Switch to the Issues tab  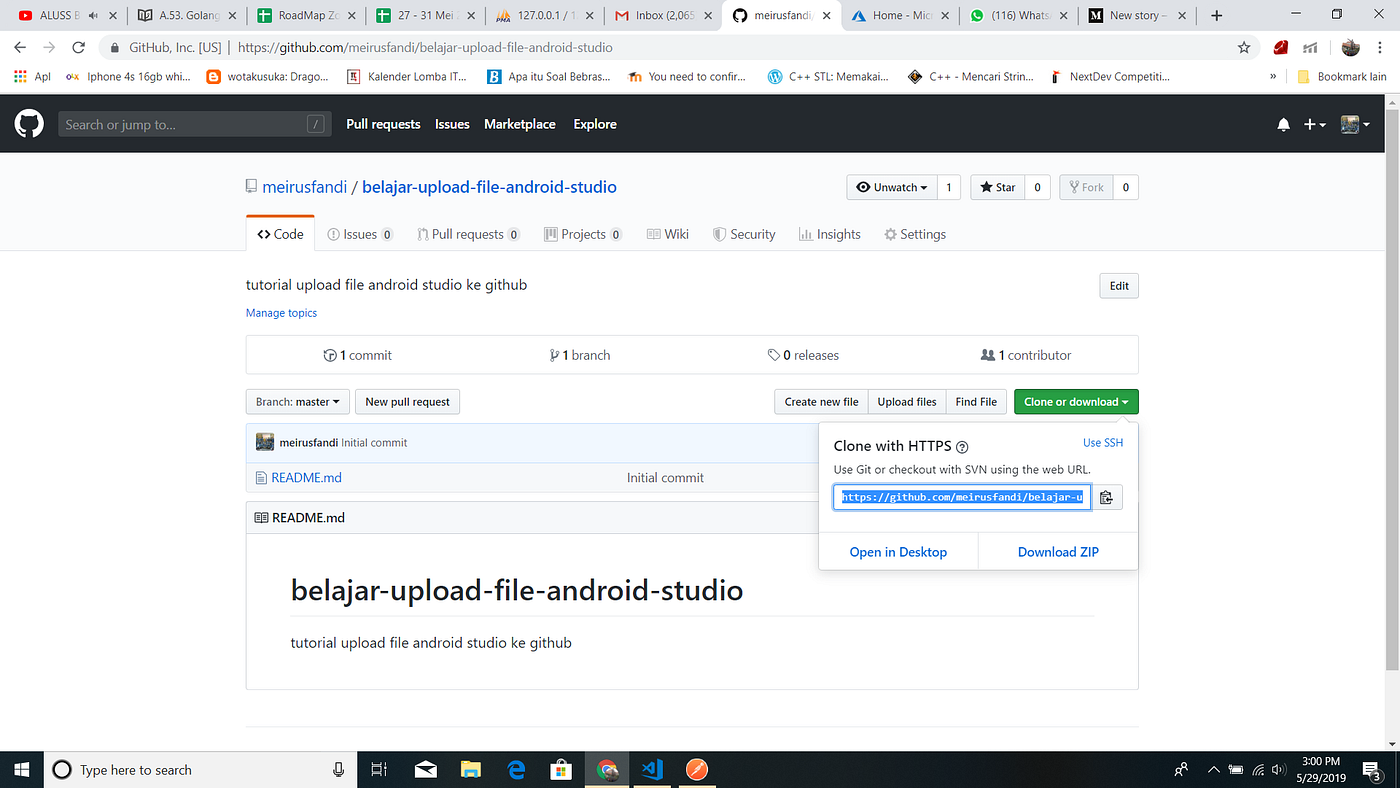(x=360, y=233)
